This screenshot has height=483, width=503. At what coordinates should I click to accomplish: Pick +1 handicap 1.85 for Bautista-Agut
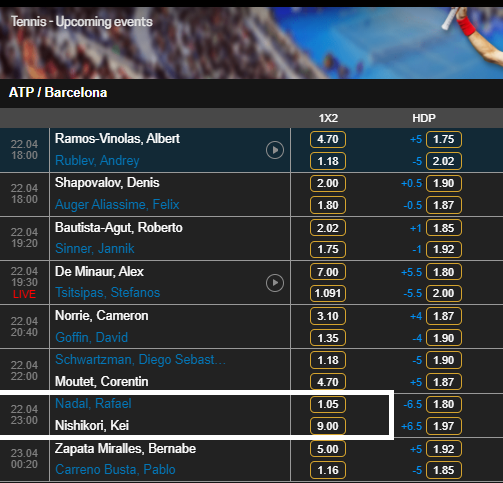point(444,228)
